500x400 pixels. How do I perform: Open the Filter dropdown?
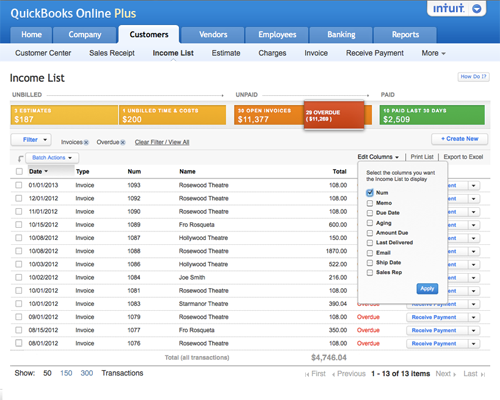(31, 140)
